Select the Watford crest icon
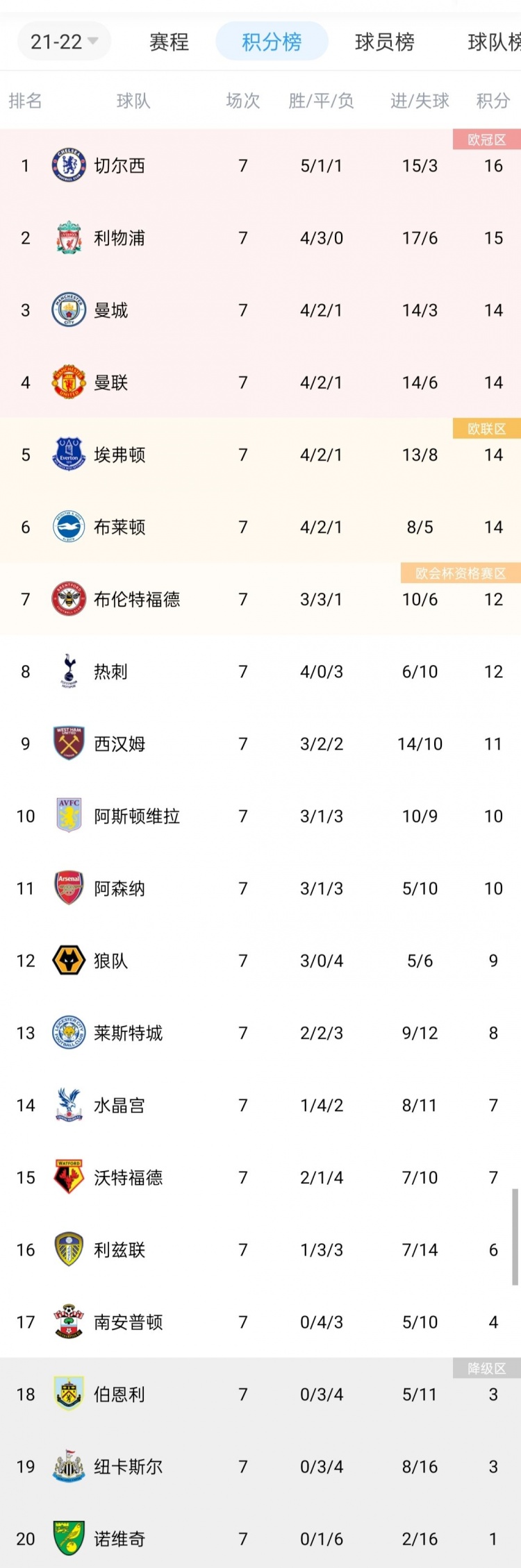 tap(69, 1177)
